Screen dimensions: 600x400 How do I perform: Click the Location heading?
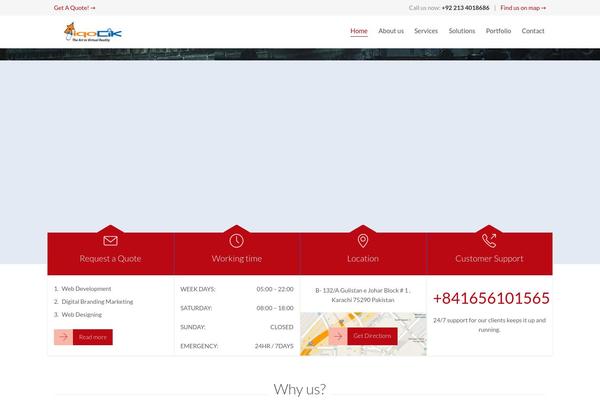pos(363,259)
